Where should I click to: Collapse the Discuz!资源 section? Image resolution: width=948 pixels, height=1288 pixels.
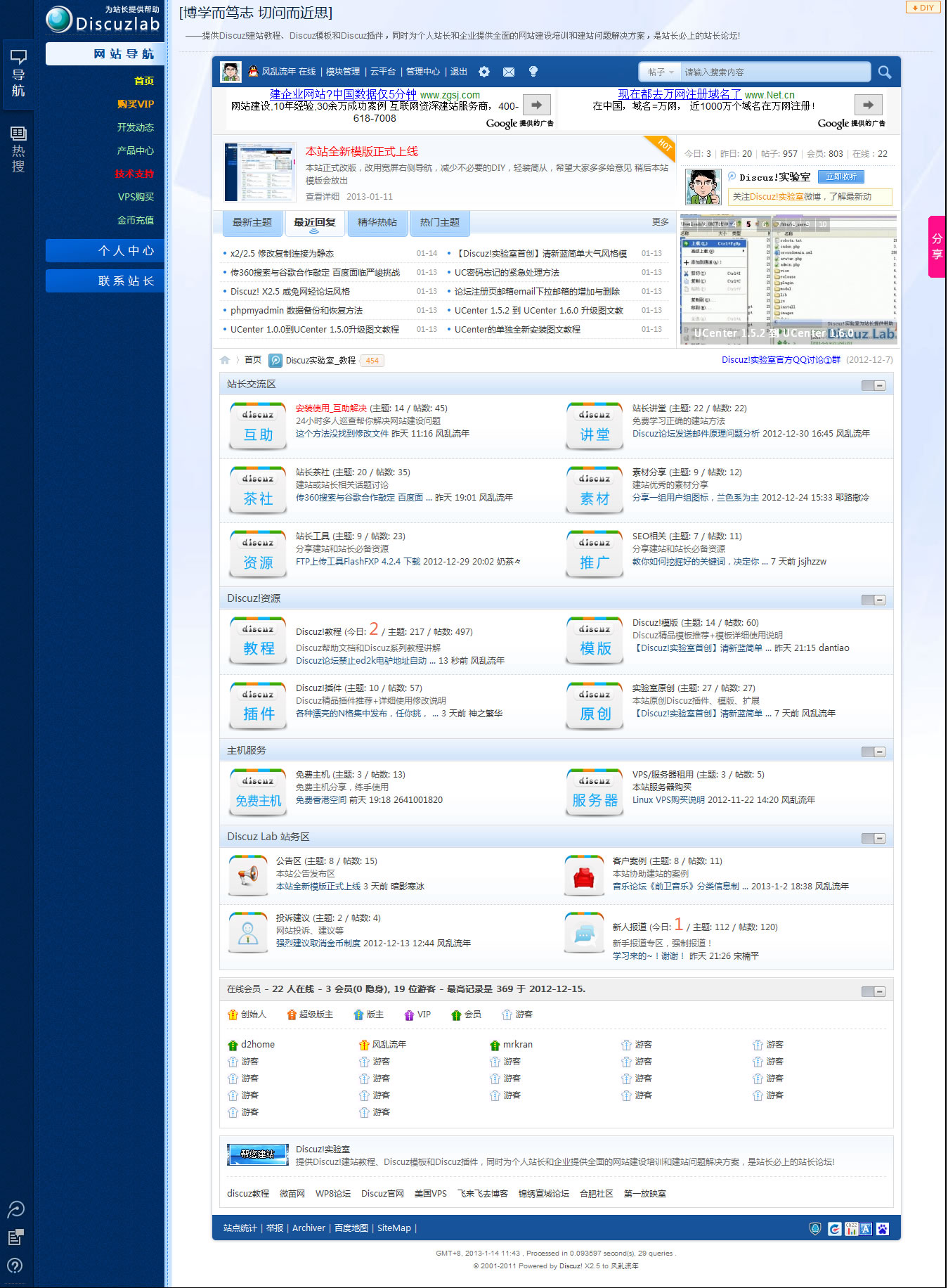(x=874, y=600)
